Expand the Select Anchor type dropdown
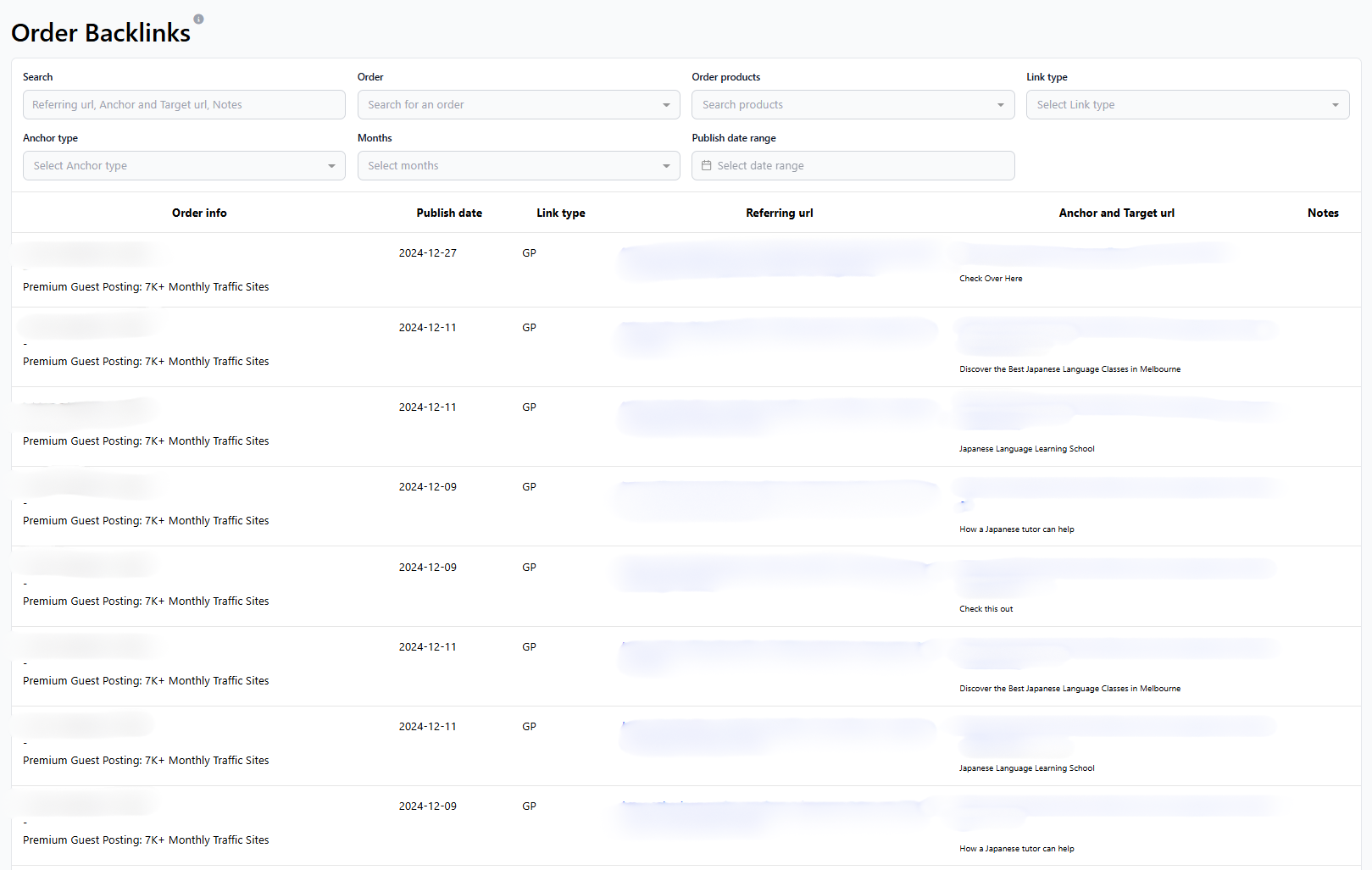Image resolution: width=1372 pixels, height=870 pixels. pos(183,166)
